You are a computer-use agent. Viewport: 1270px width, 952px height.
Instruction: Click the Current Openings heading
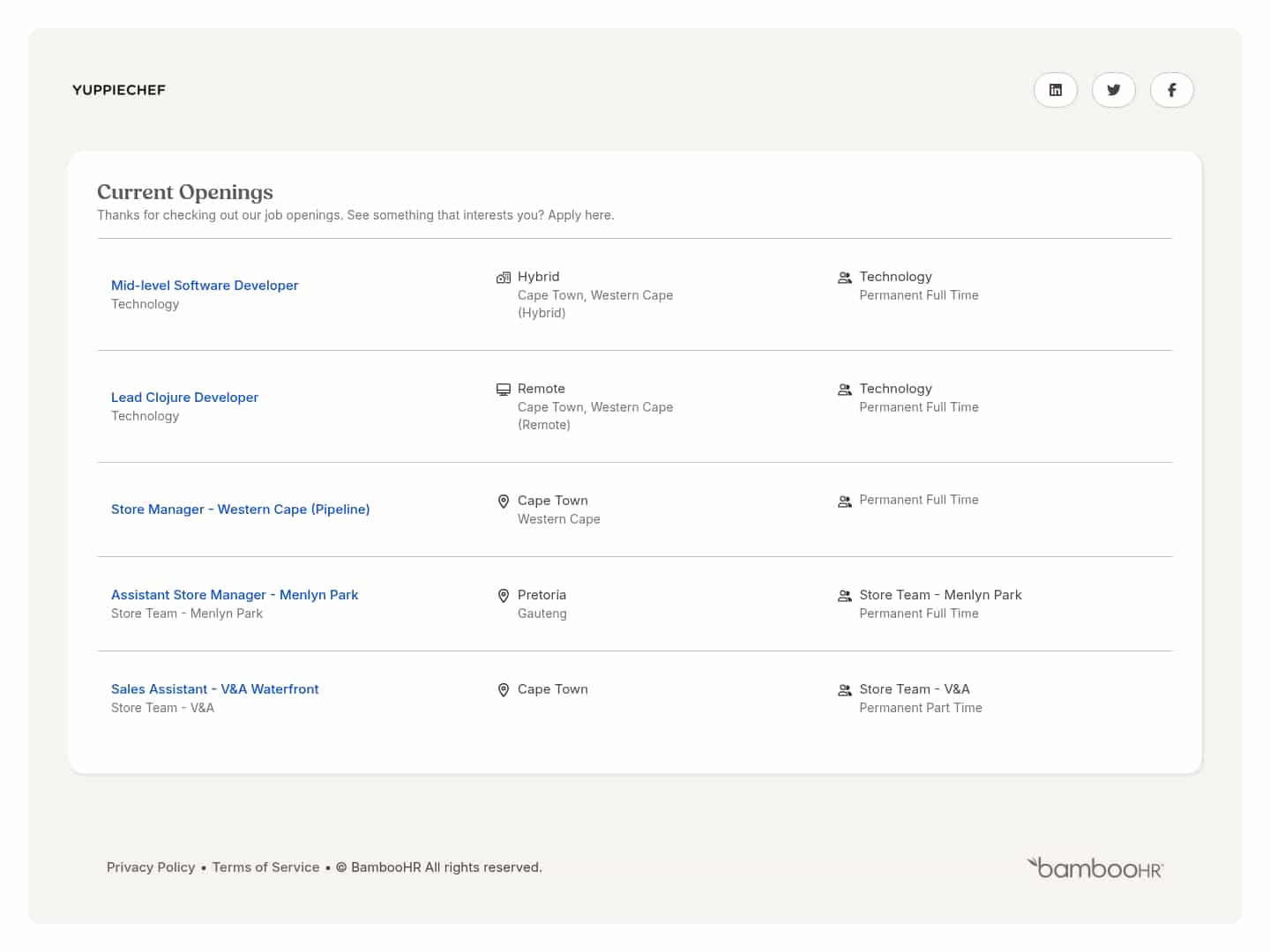click(x=185, y=192)
